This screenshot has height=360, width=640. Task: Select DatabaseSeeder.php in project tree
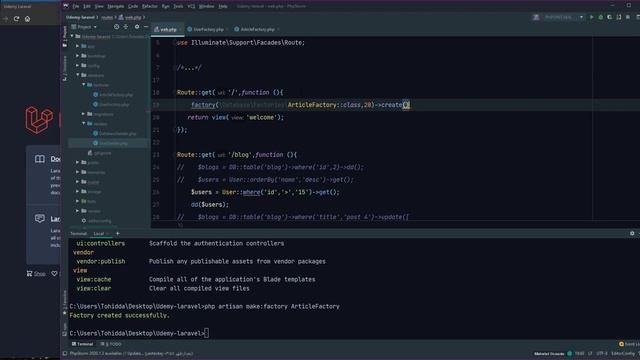[115, 133]
